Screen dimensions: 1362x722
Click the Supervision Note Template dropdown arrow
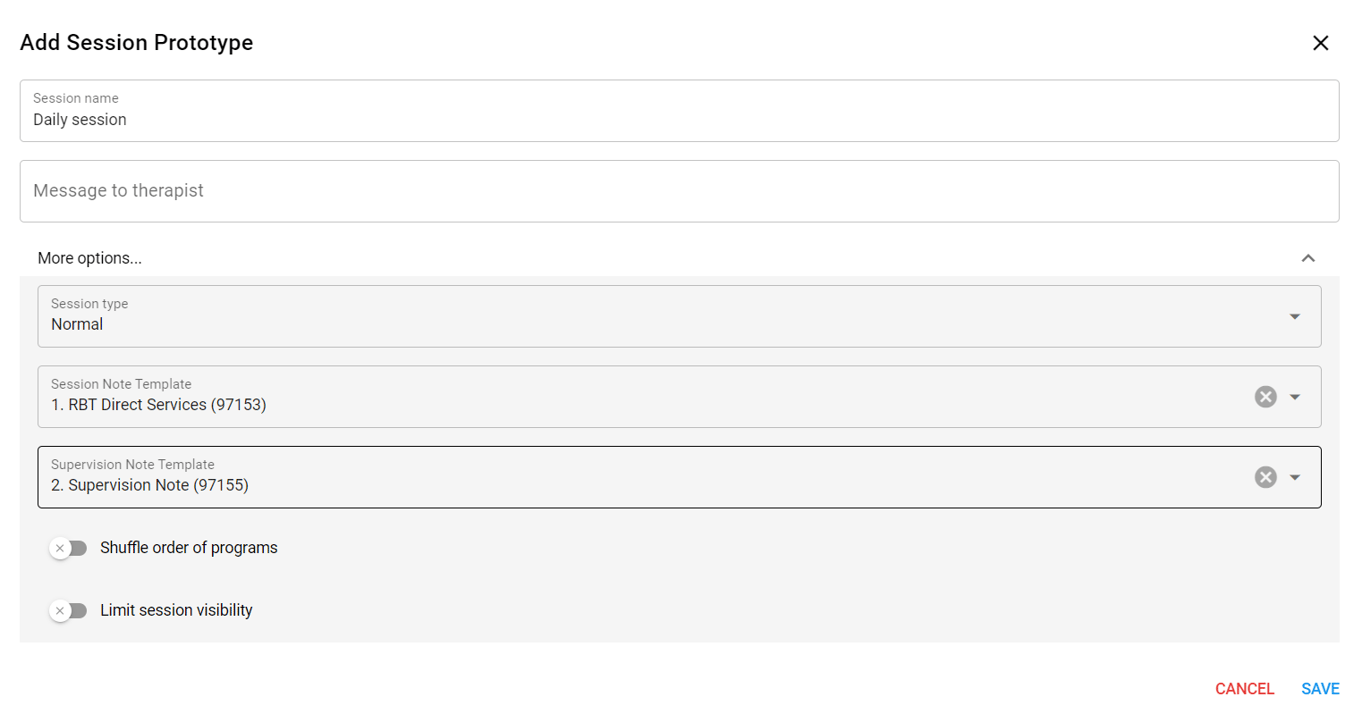pos(1294,477)
